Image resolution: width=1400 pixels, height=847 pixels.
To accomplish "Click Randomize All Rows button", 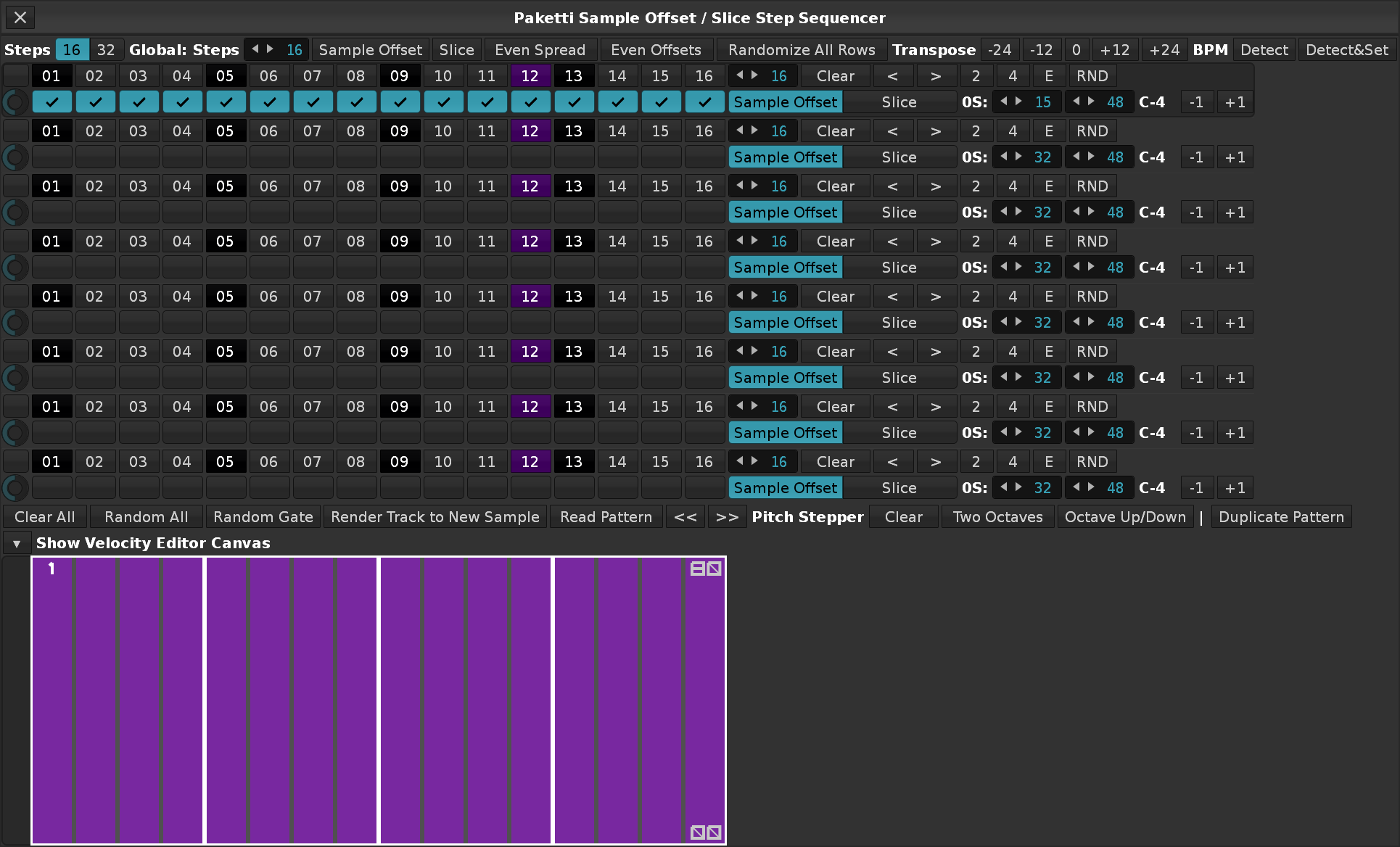I will click(802, 50).
